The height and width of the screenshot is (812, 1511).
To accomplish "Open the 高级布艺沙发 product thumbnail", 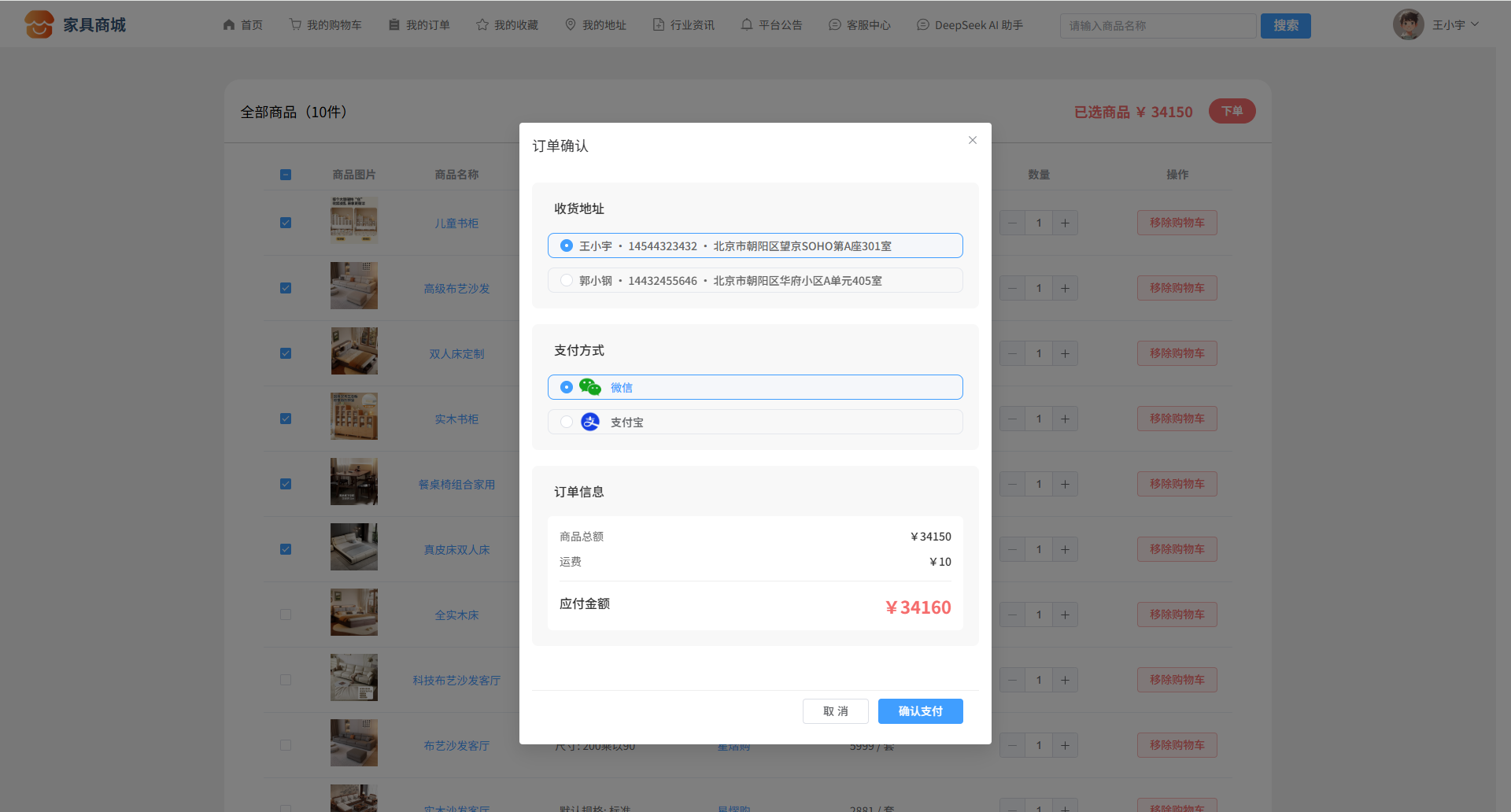I will tap(354, 286).
